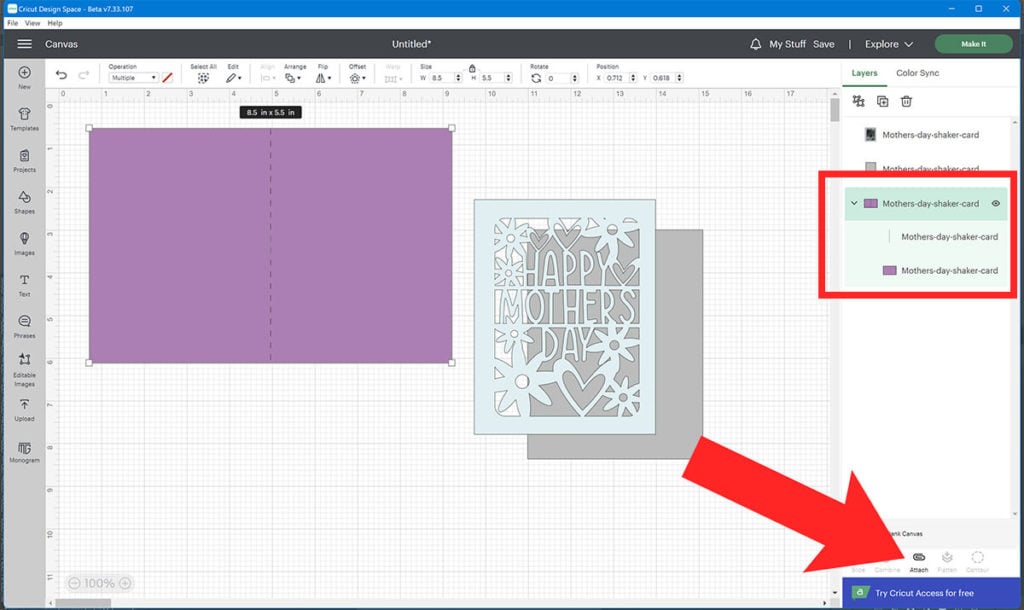Collapse the purple Mothers-day-shaker-card group
1024x610 pixels.
point(854,203)
